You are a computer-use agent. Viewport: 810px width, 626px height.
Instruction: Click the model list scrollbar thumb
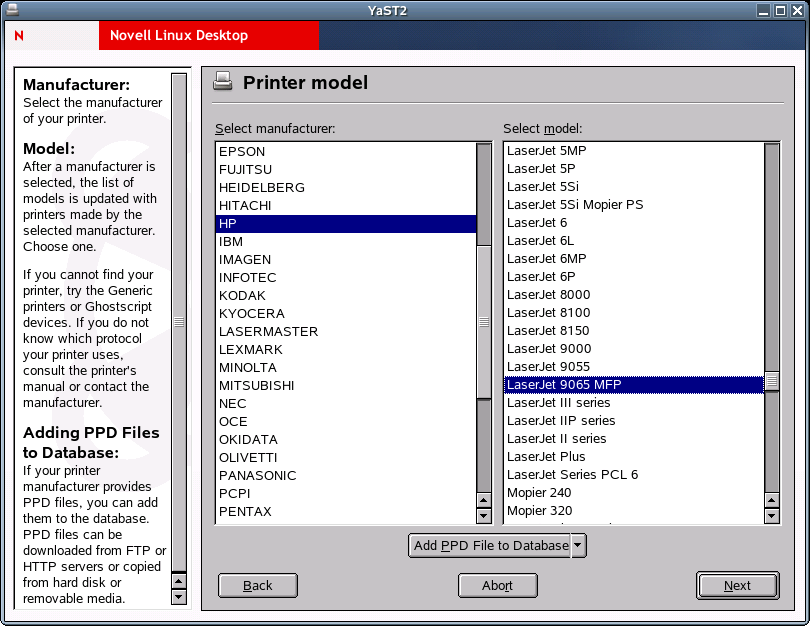(772, 381)
